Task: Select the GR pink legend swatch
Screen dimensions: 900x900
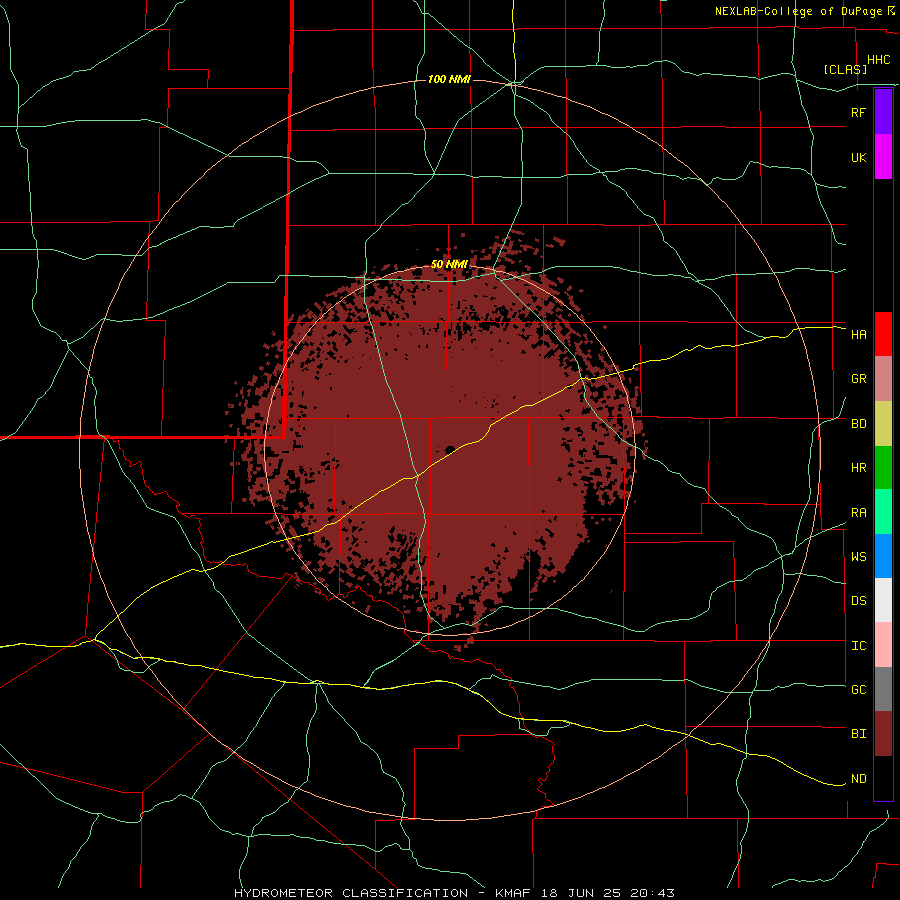Action: [x=883, y=379]
